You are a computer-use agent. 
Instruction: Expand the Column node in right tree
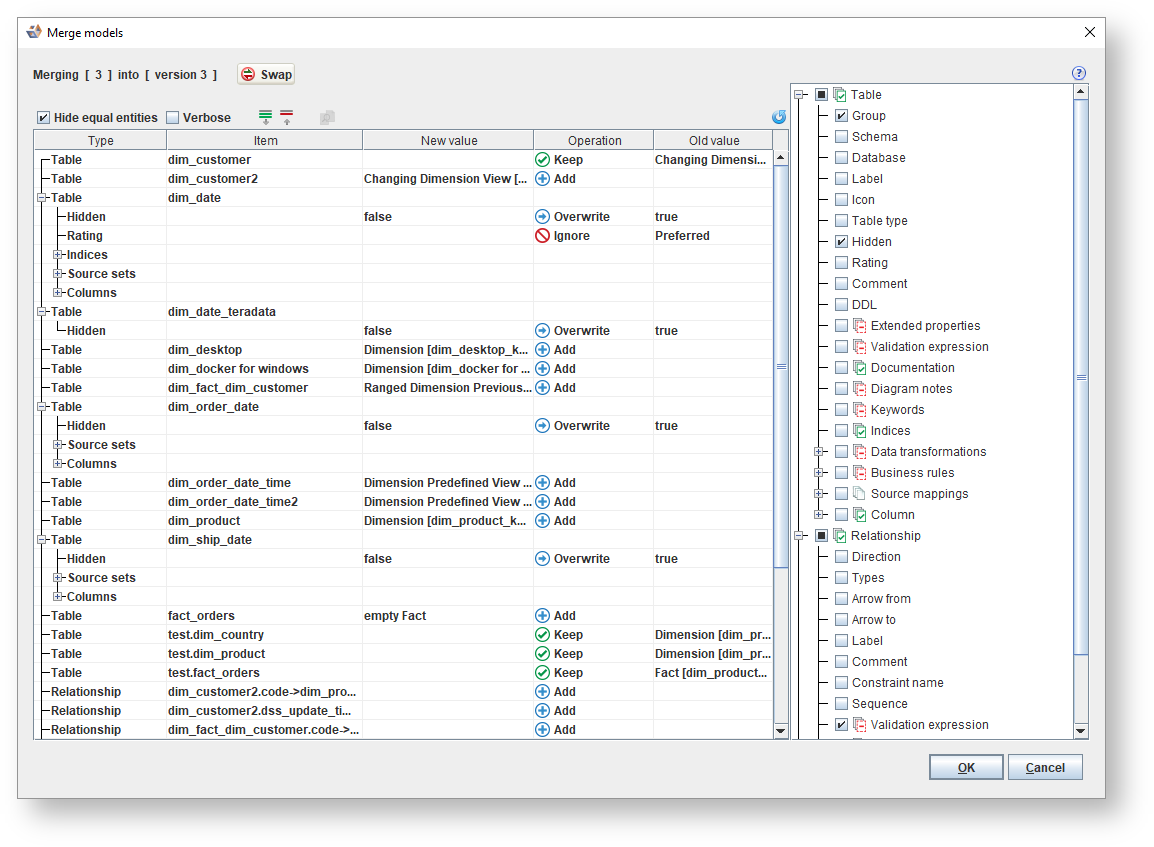click(x=818, y=514)
